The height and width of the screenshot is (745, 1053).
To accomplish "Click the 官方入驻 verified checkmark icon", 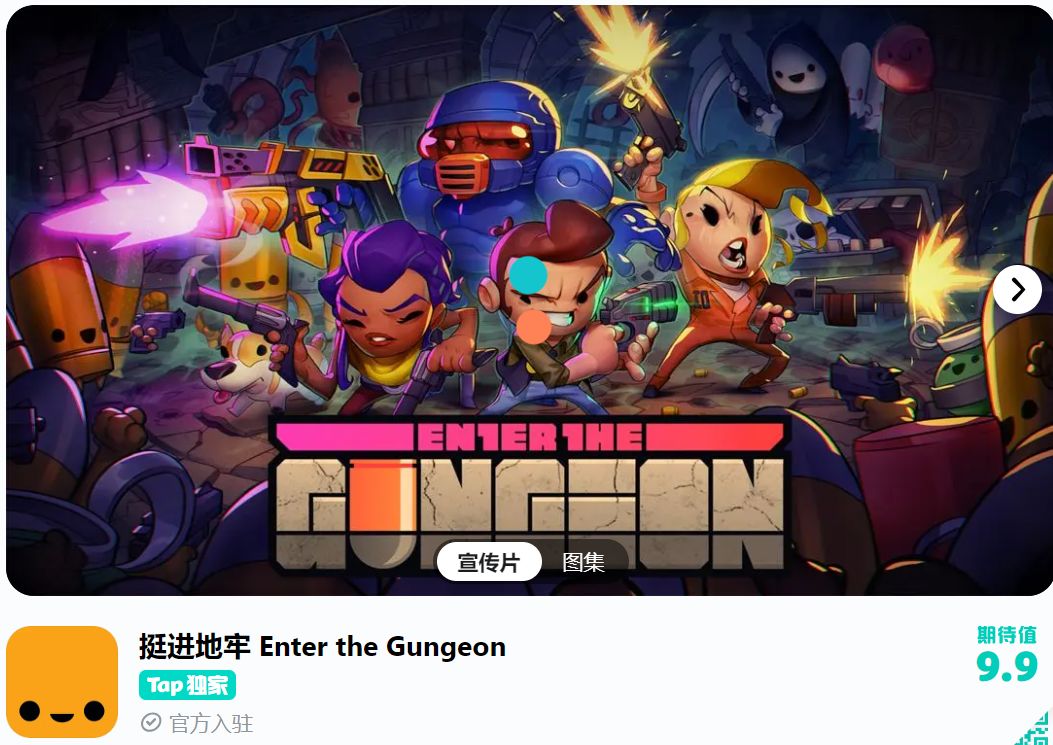I will [x=151, y=723].
